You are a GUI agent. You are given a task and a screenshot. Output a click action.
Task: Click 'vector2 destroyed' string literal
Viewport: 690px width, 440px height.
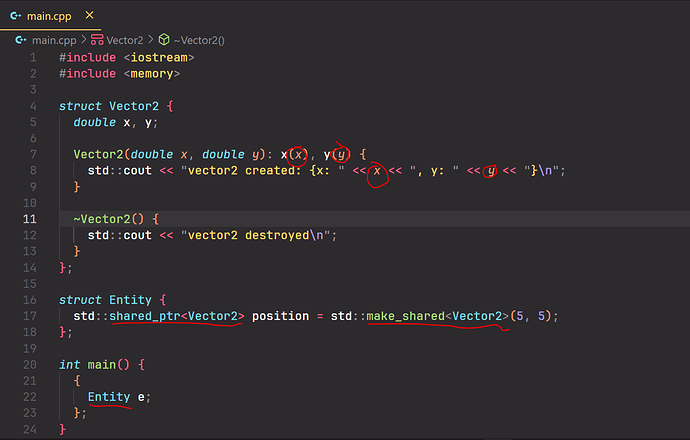(x=256, y=235)
